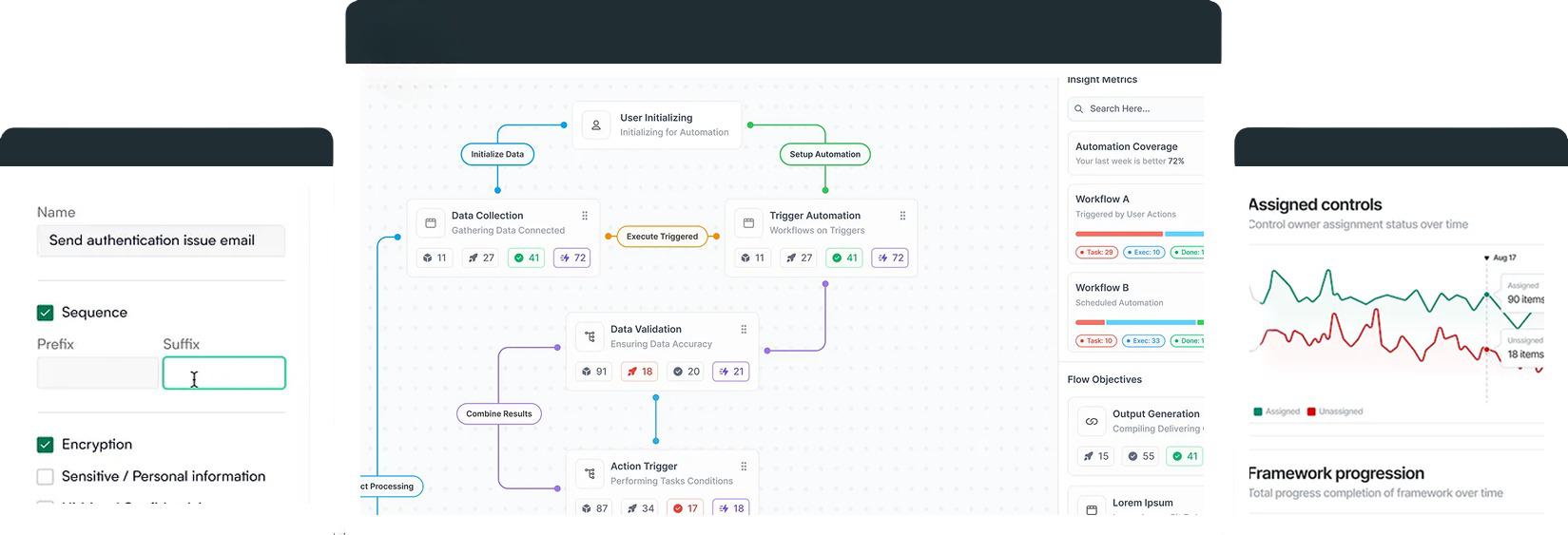Click the Prefix input field
1568x535 pixels.
coord(97,373)
